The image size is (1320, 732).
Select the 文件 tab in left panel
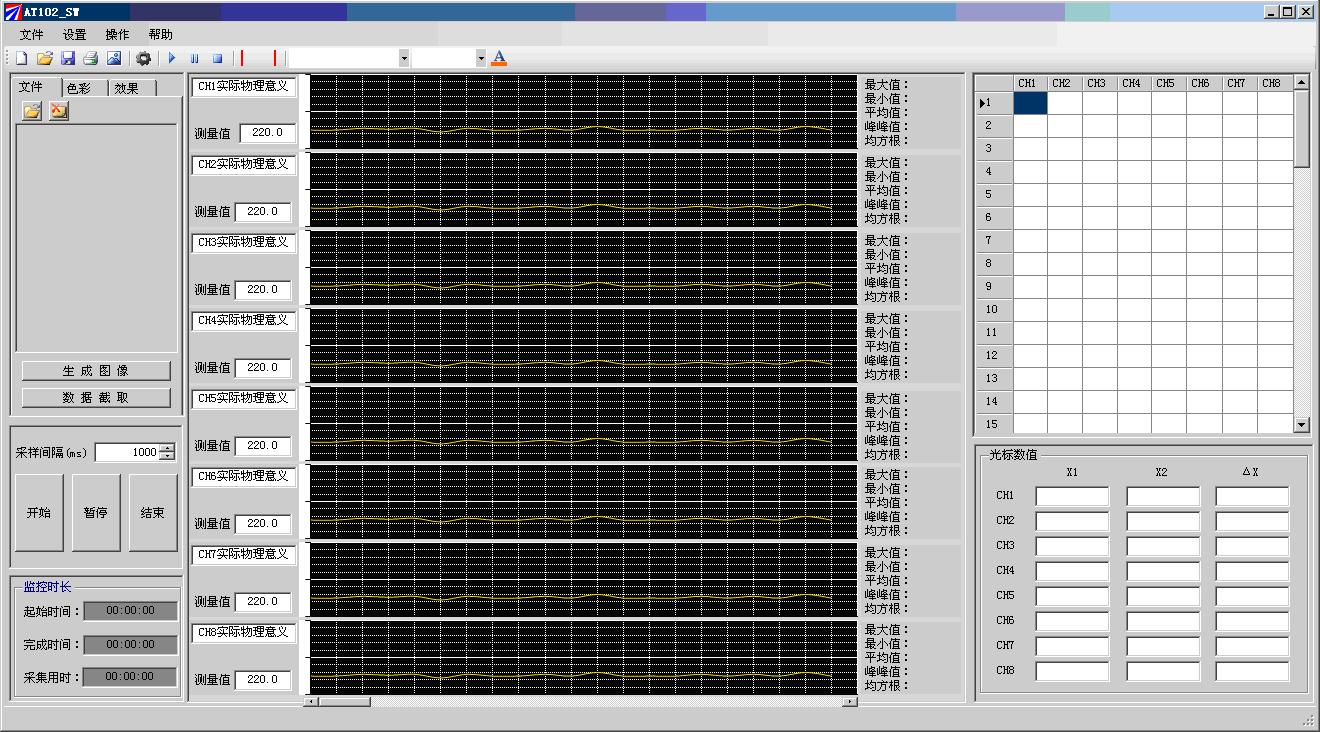(37, 87)
